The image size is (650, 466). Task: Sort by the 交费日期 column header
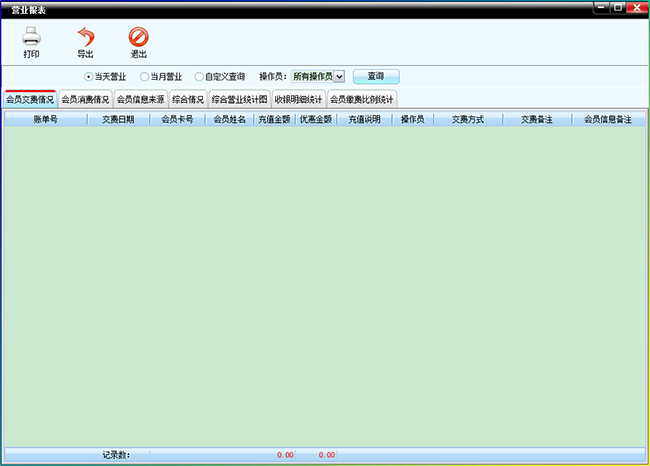pos(118,119)
